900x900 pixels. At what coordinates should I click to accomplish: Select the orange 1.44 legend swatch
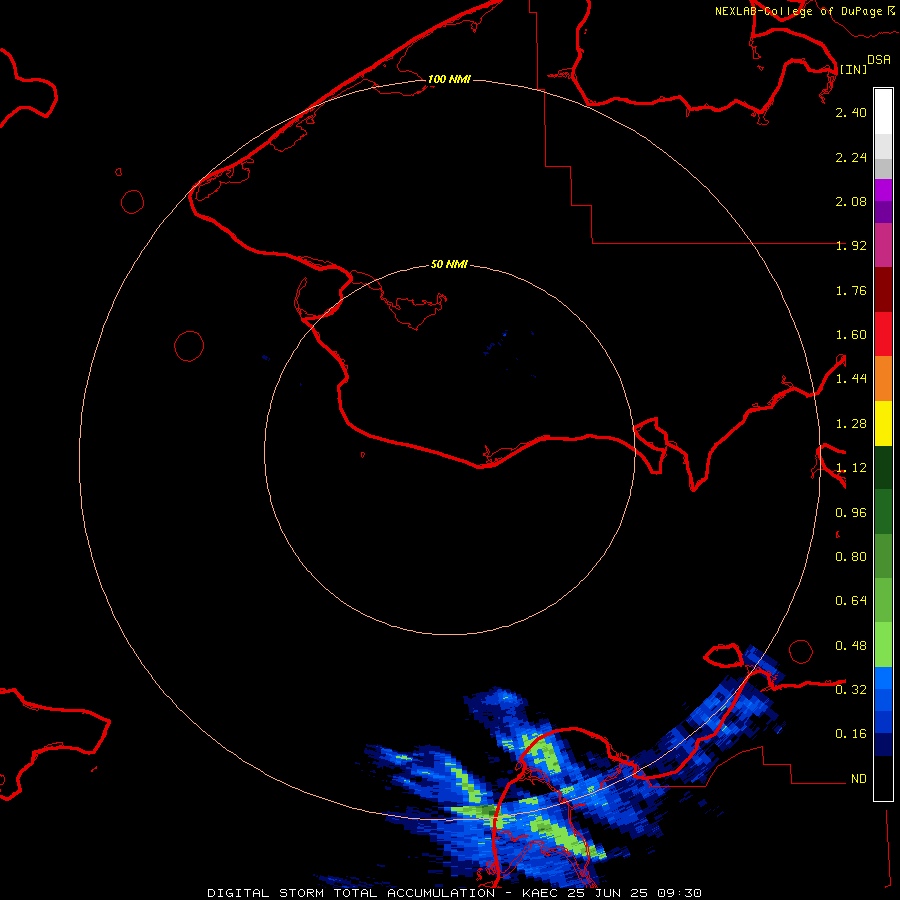[x=883, y=379]
